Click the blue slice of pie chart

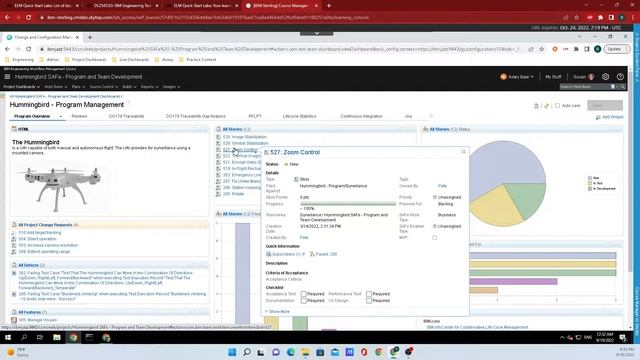tap(506, 165)
